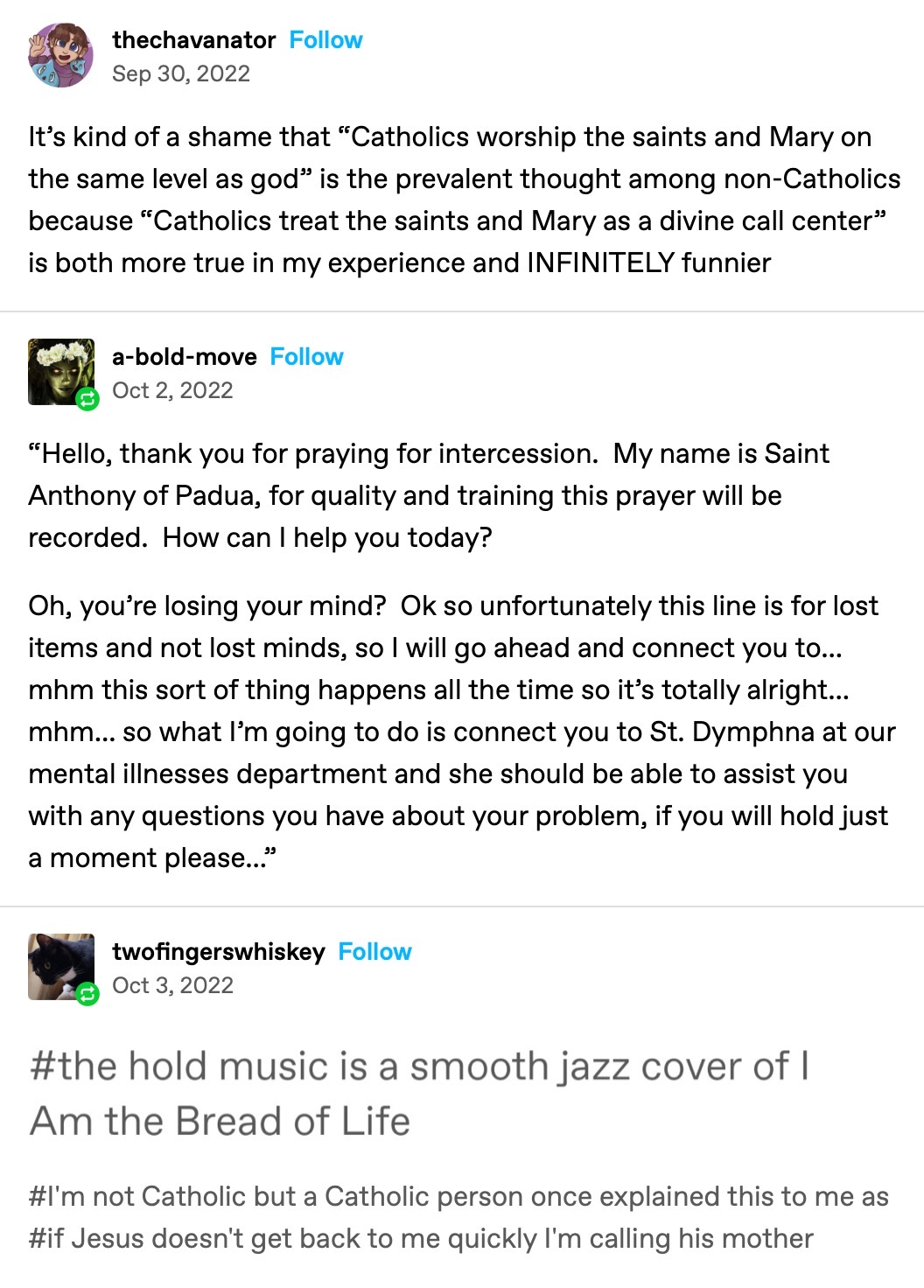This screenshot has width=924, height=1288.
Task: Visit a-bold-move blog via username
Action: [x=184, y=357]
